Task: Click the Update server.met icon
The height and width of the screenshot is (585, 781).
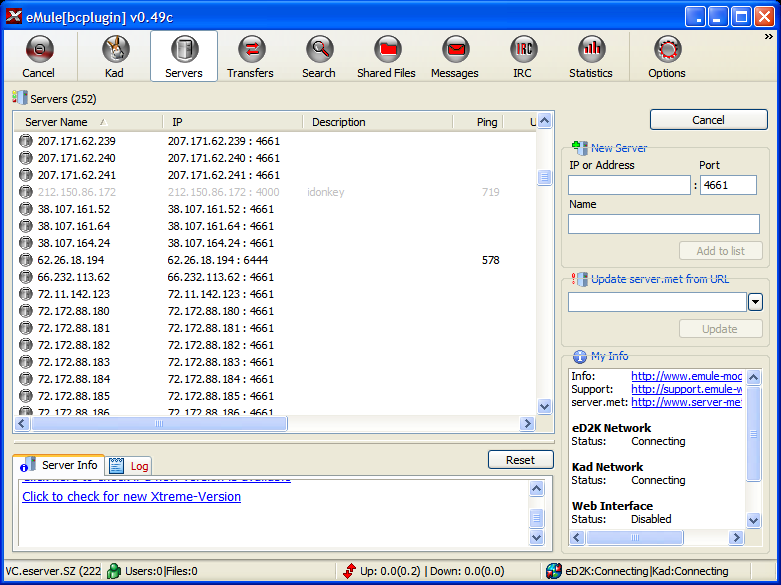Action: point(580,279)
